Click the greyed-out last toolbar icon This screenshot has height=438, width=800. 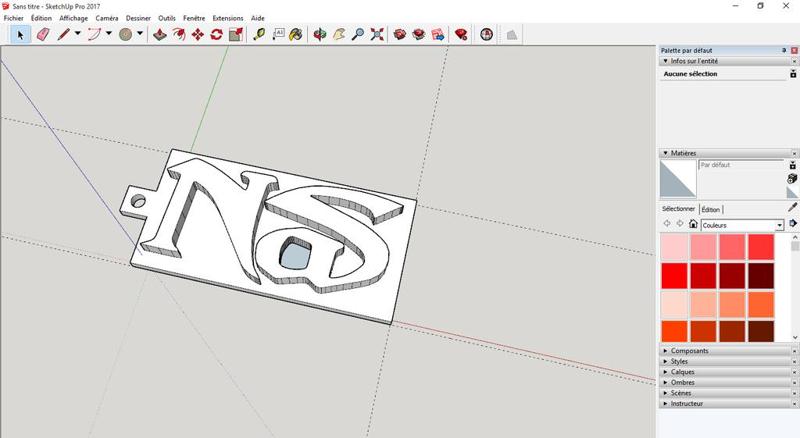click(511, 35)
